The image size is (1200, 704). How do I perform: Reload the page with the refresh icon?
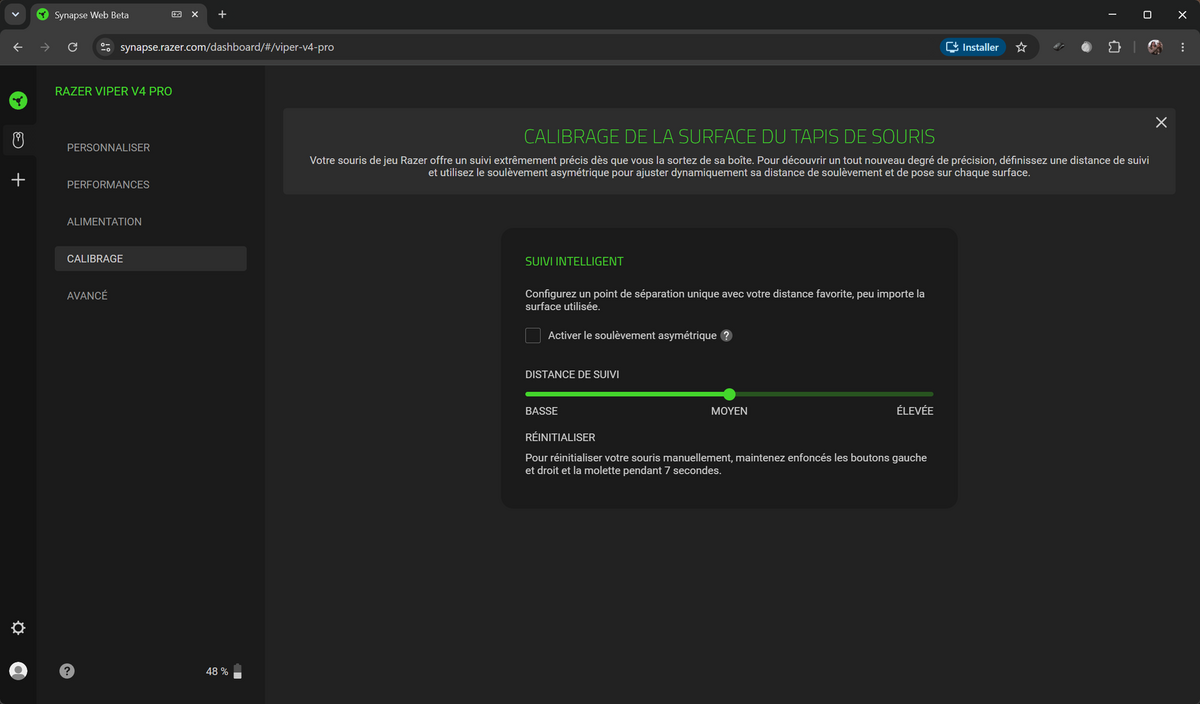(x=72, y=47)
